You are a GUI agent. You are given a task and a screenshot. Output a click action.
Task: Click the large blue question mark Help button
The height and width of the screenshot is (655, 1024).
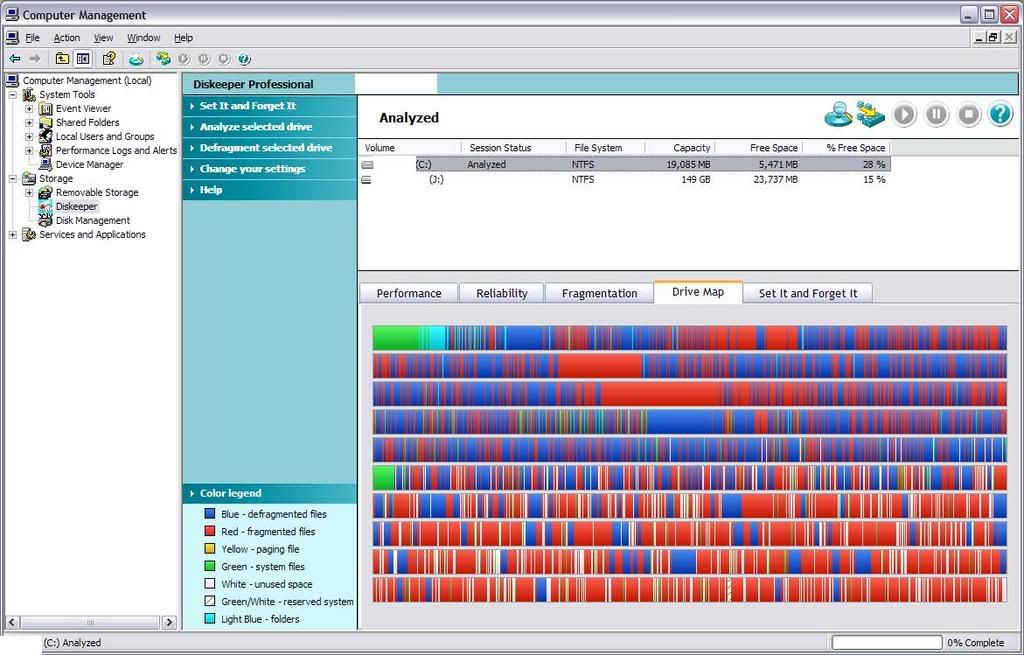(1000, 114)
